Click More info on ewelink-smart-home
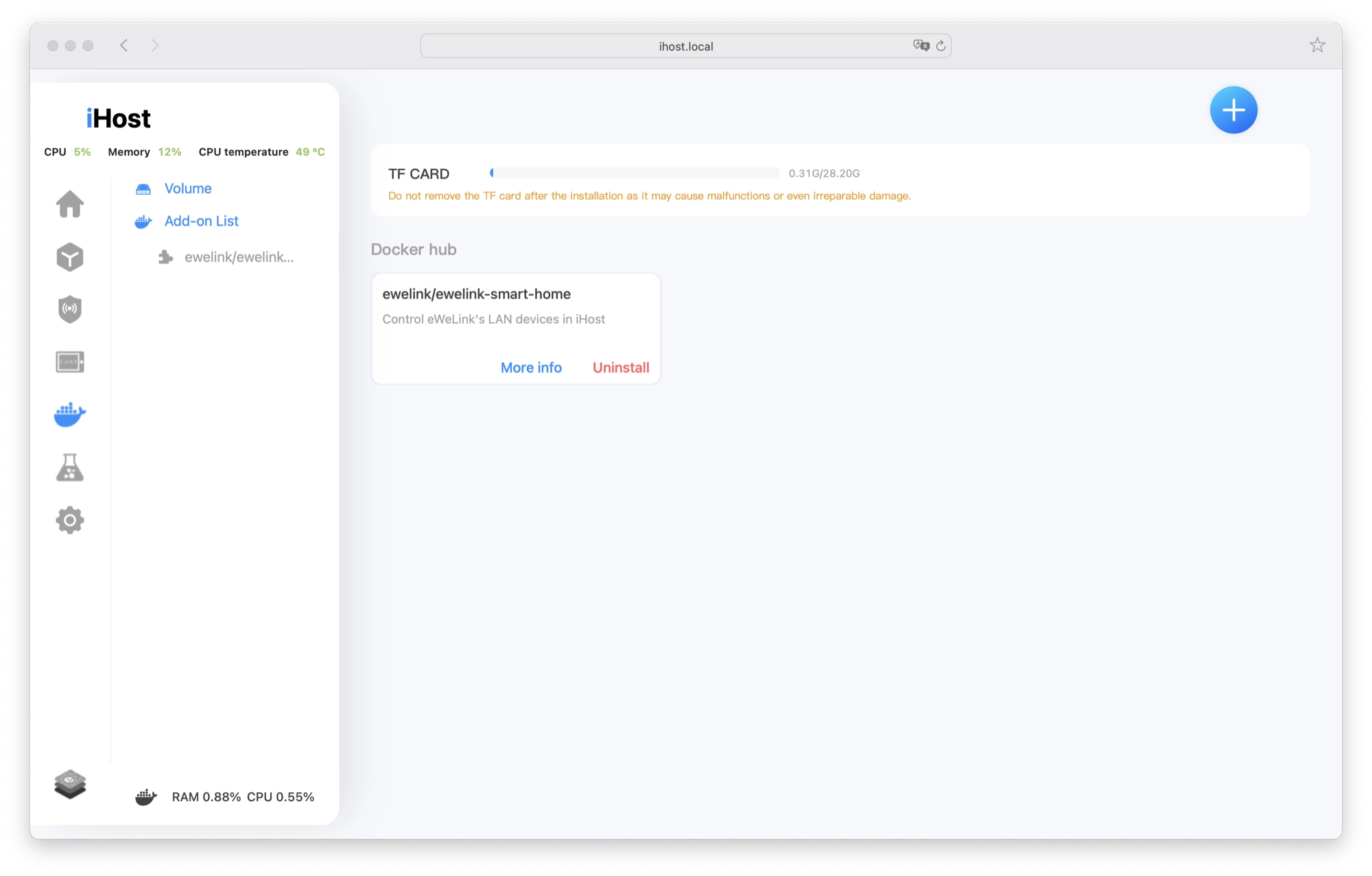The image size is (1372, 876). 531,368
